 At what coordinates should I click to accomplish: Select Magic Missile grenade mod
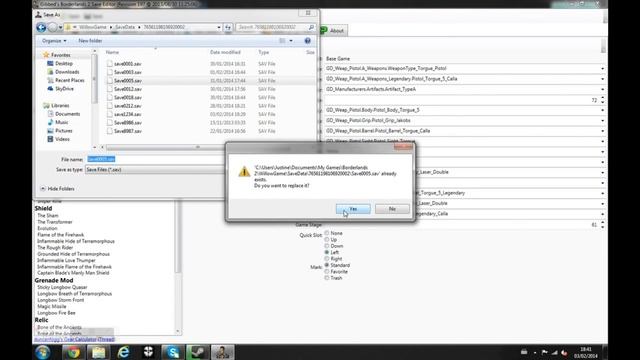pyautogui.click(x=51, y=307)
